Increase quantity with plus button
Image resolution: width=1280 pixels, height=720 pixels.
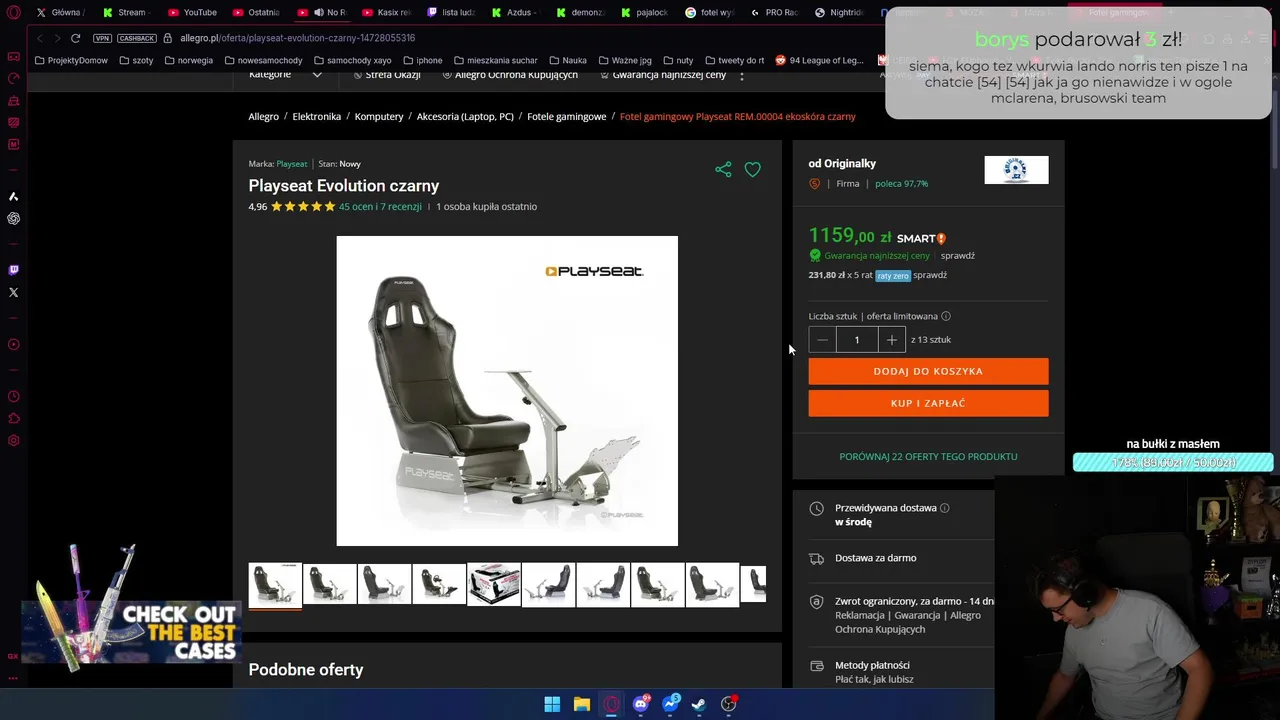(892, 340)
